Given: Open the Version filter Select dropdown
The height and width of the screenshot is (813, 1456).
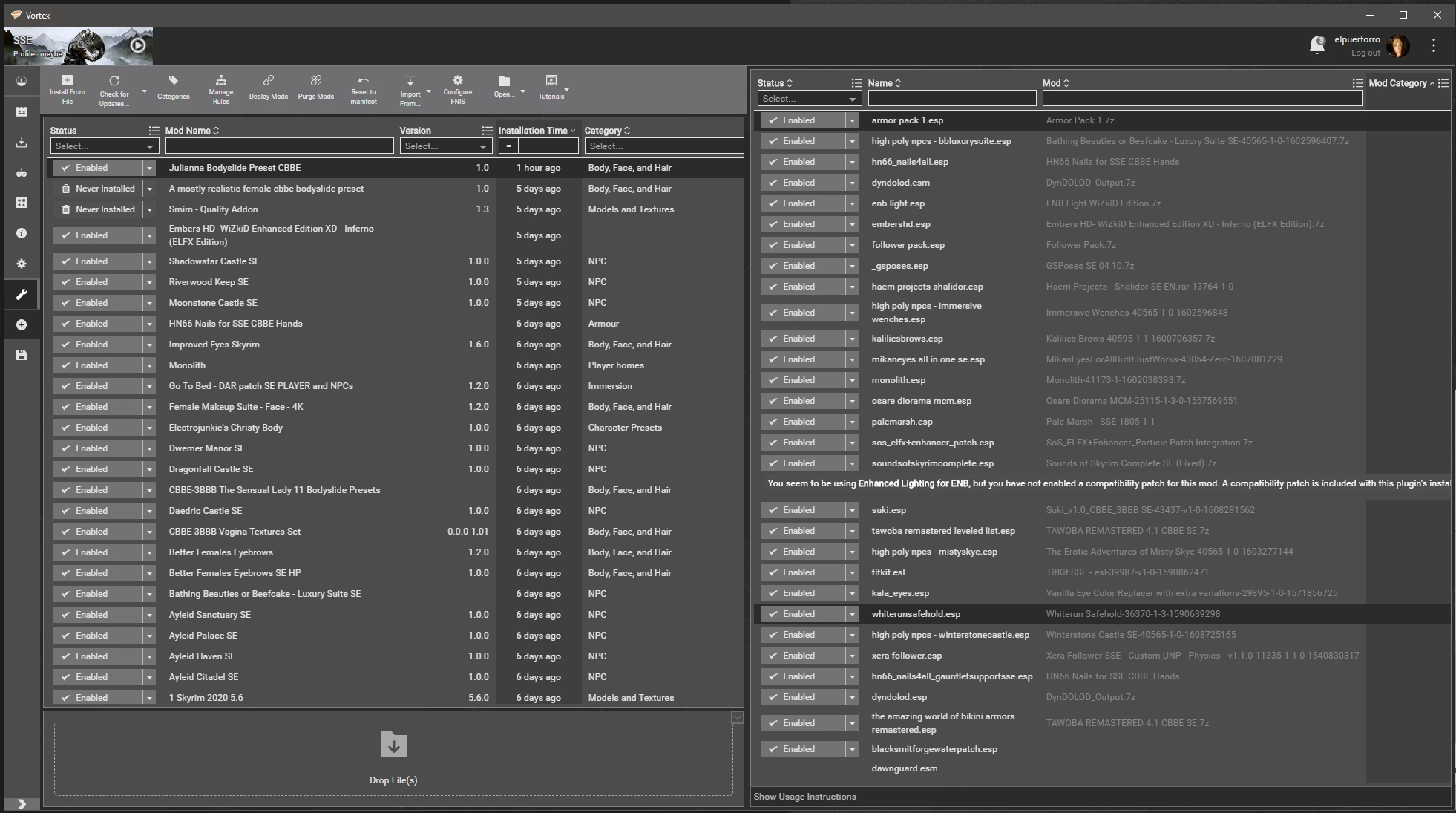Looking at the screenshot, I should pos(446,146).
